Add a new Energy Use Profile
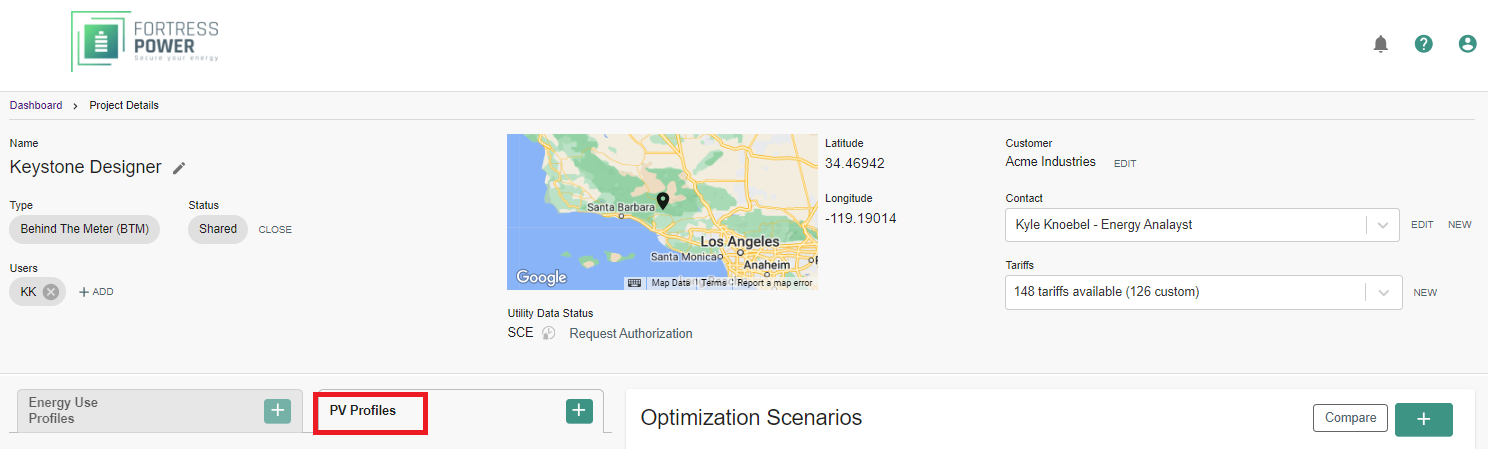 coord(278,410)
